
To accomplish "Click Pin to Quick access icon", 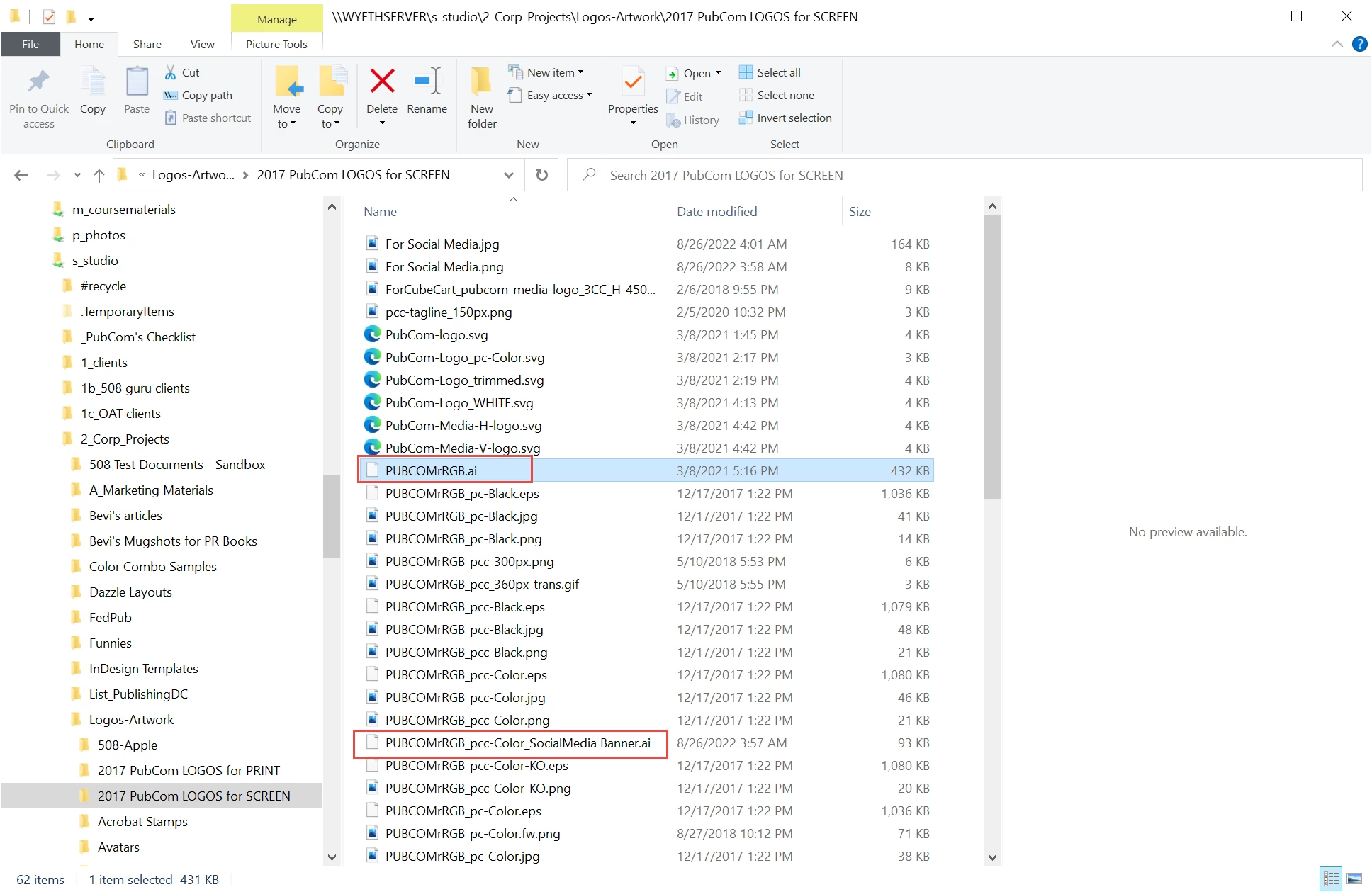I will pyautogui.click(x=39, y=82).
